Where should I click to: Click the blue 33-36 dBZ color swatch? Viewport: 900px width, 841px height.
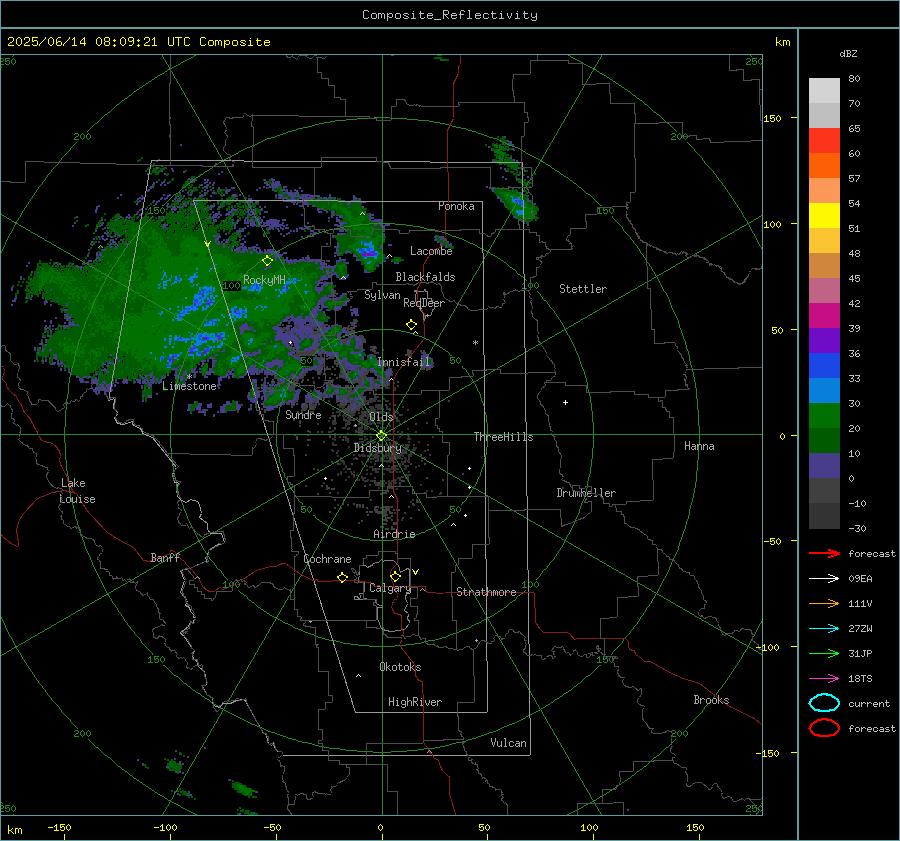[x=824, y=366]
